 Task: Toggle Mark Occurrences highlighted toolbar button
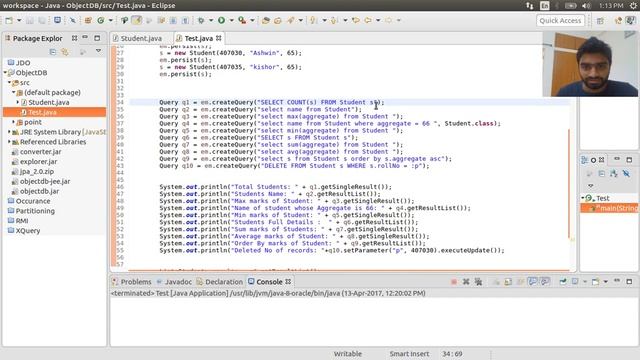click(x=137, y=20)
